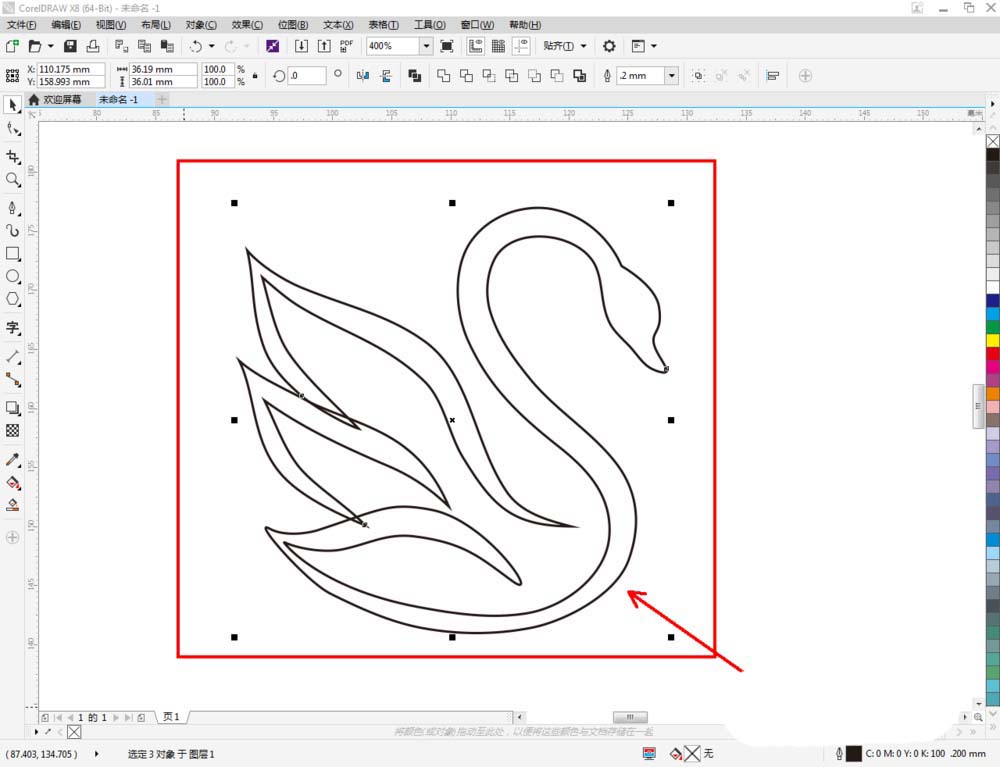Open Options via the gear button
The image size is (1000, 767).
point(609,46)
